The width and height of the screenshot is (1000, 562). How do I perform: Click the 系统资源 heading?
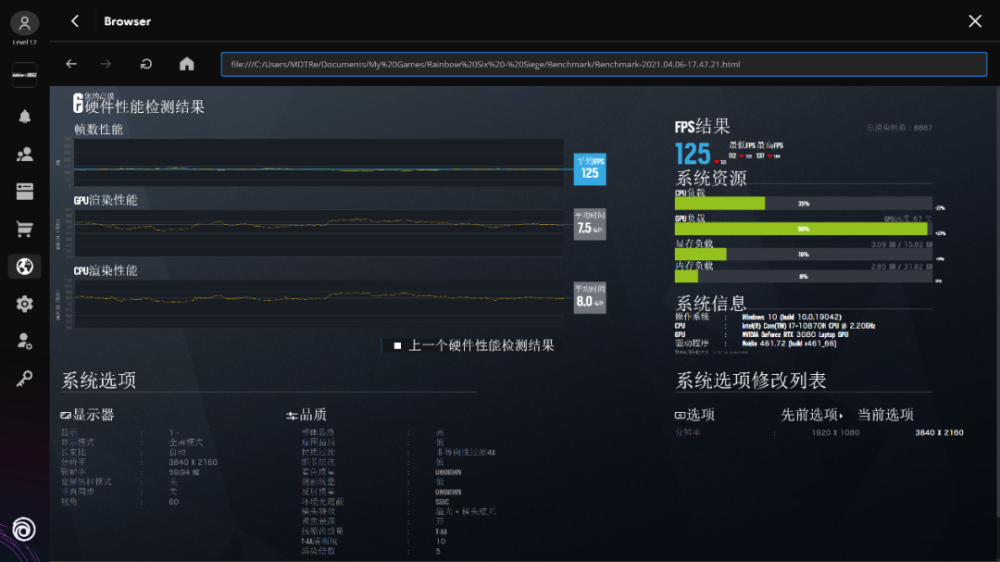[710, 178]
